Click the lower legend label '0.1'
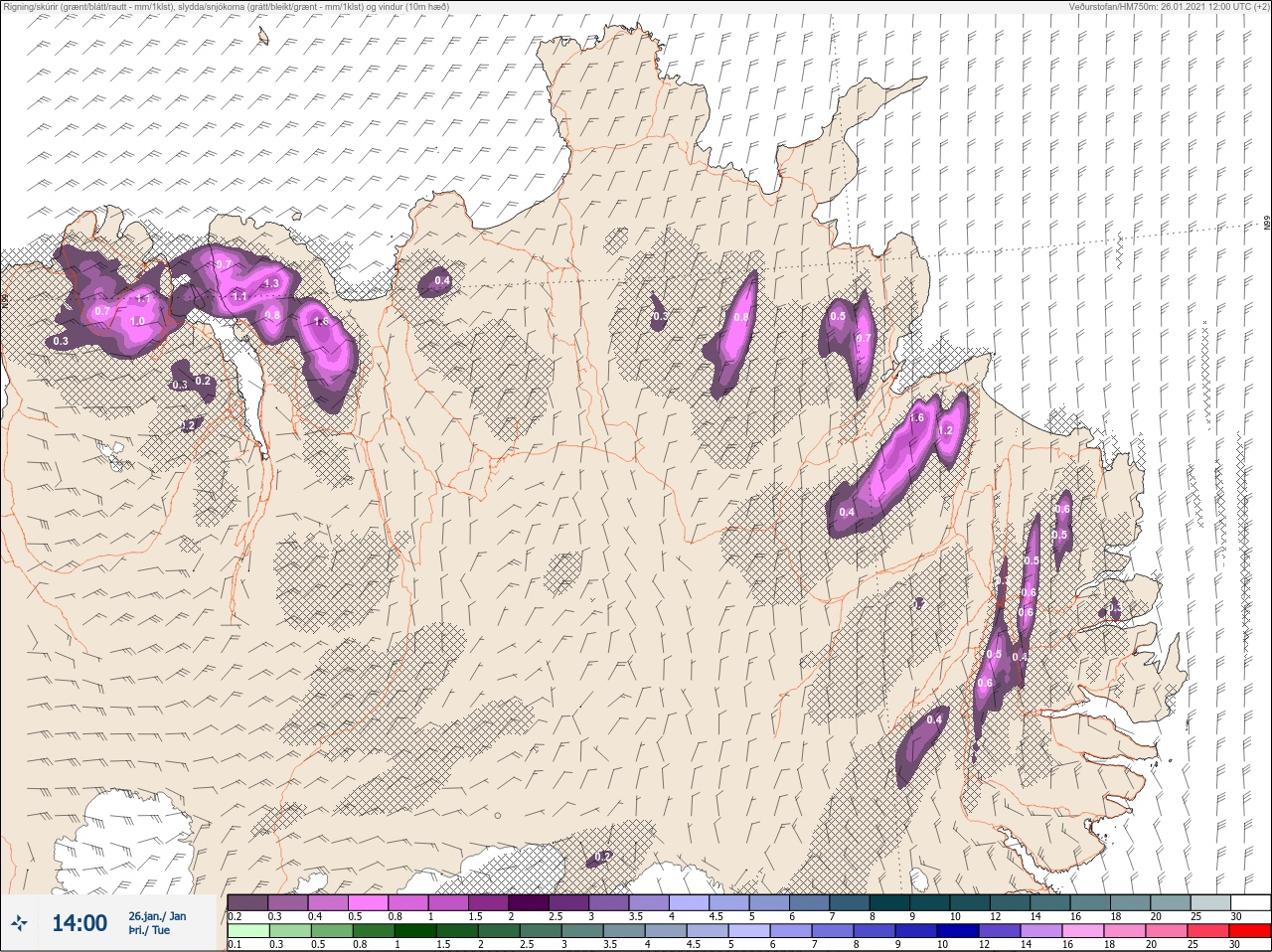The image size is (1272, 952). 235,944
